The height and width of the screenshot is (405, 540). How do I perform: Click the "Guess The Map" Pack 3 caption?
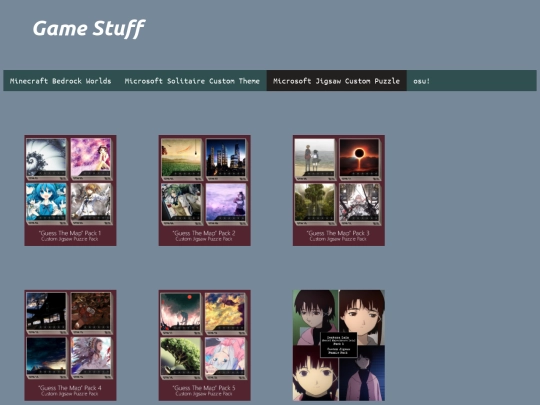(x=338, y=236)
